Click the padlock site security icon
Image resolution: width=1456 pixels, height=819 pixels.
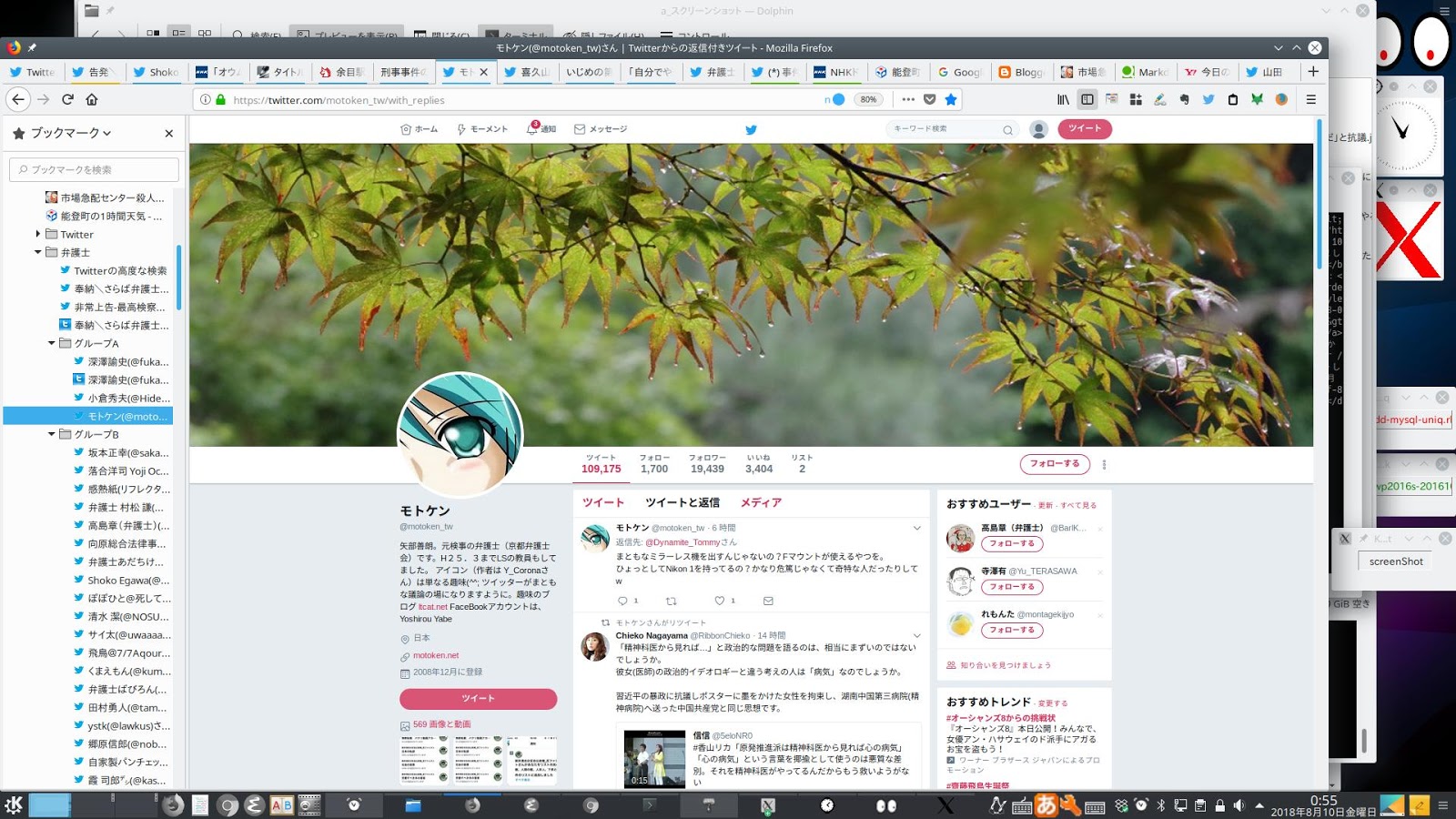220,99
